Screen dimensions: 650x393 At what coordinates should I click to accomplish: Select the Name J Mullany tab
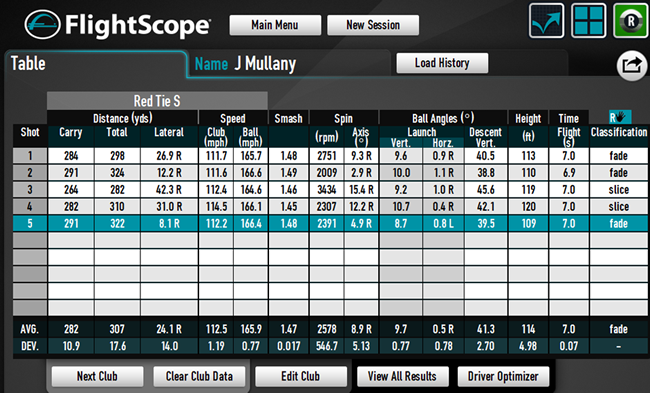(289, 64)
